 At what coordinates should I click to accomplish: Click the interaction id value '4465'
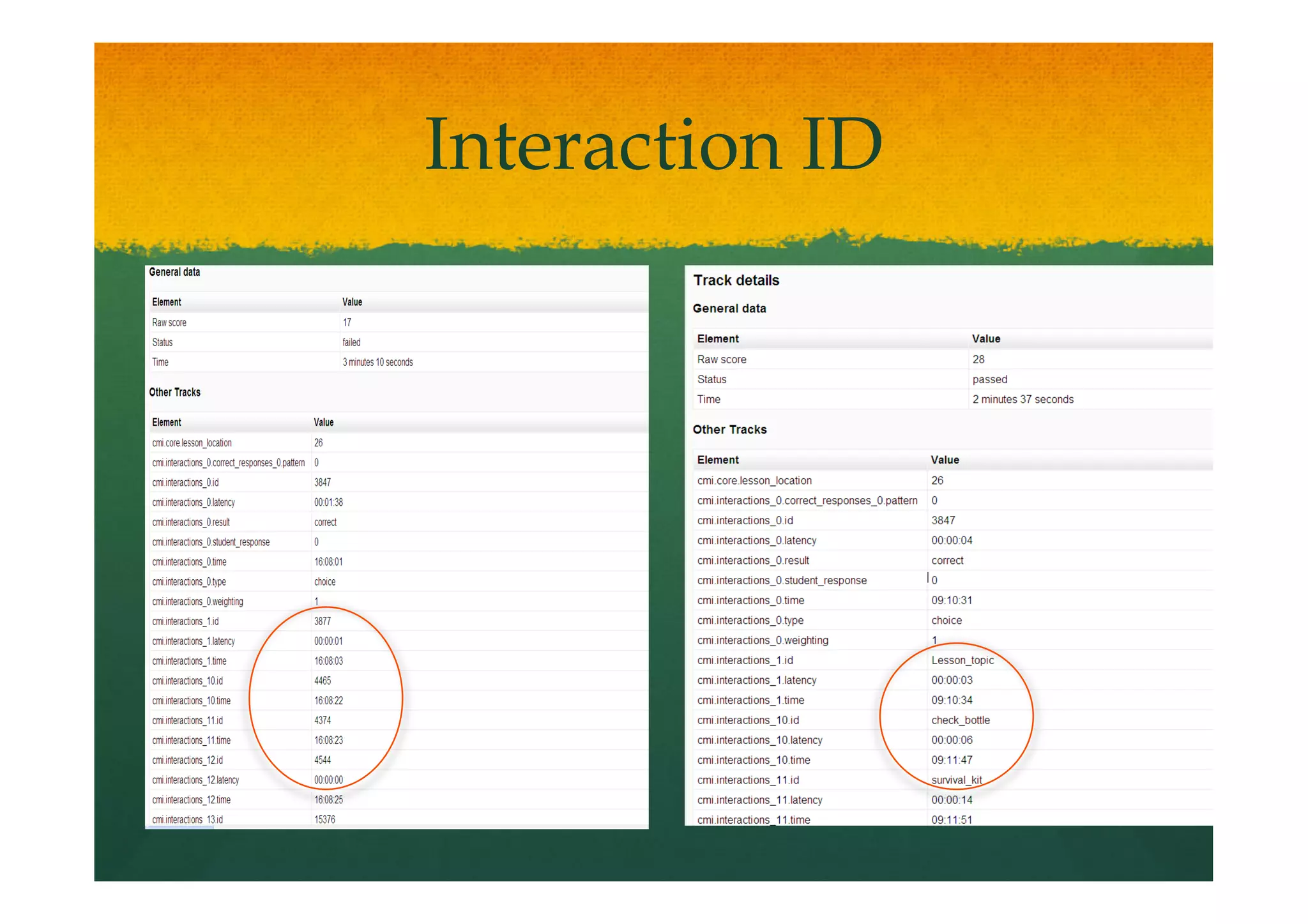point(323,681)
